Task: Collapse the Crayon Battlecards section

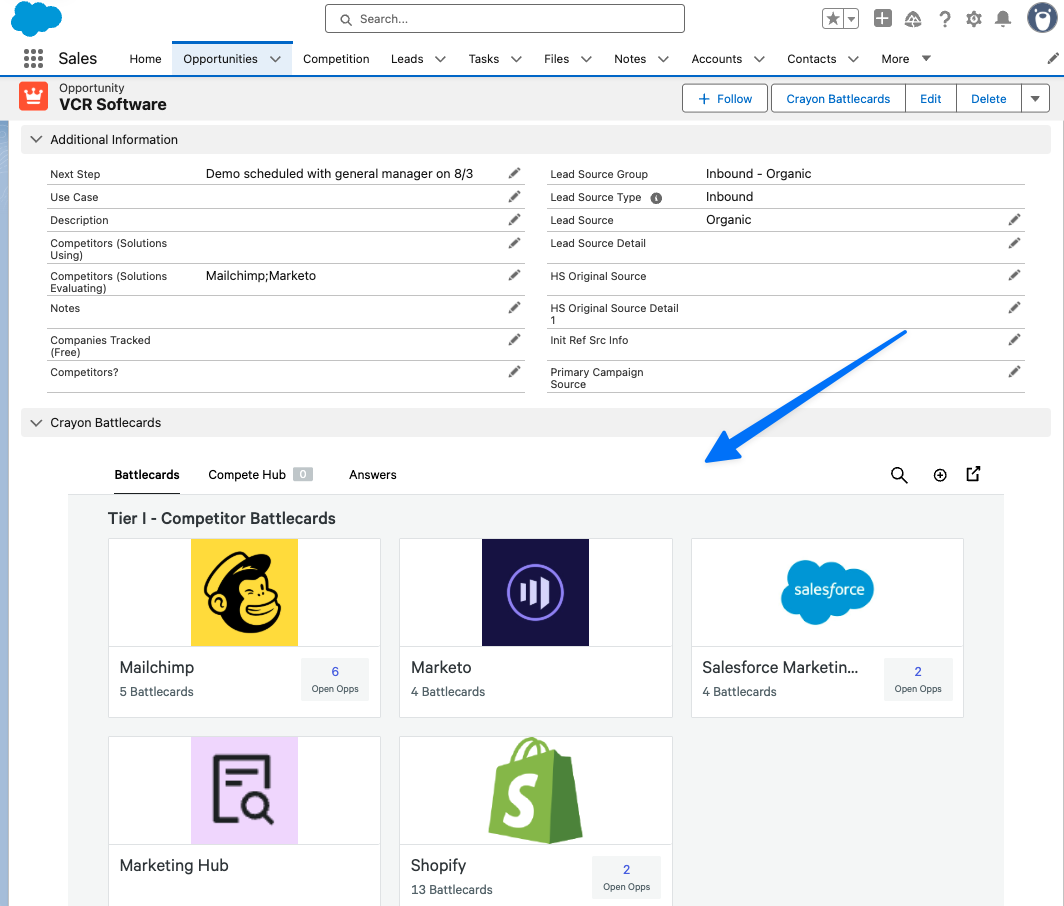Action: tap(37, 423)
